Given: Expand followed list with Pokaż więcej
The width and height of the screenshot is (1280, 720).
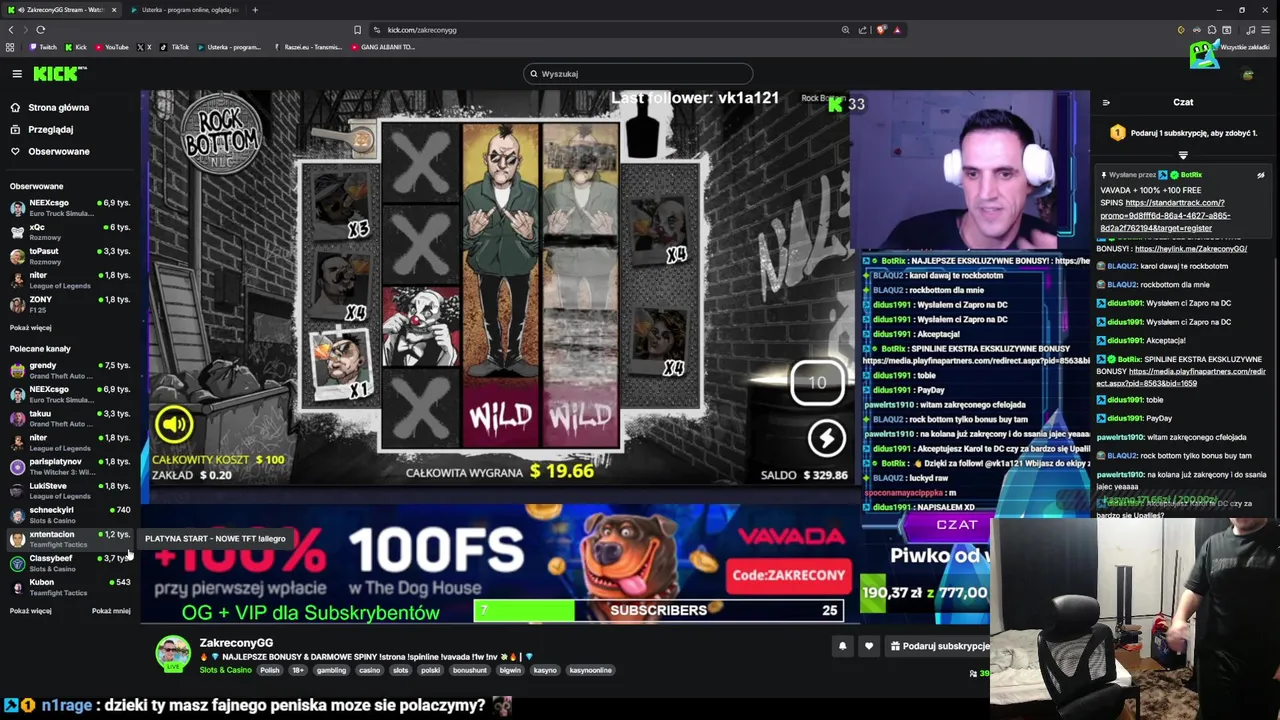Looking at the screenshot, I should (x=30, y=327).
